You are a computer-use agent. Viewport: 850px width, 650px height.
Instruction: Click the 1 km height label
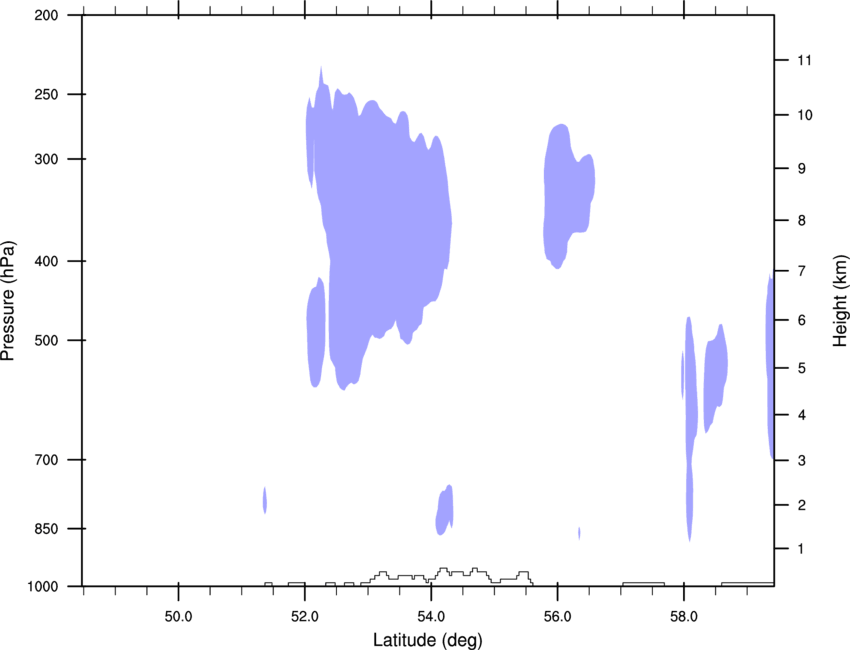coord(801,549)
